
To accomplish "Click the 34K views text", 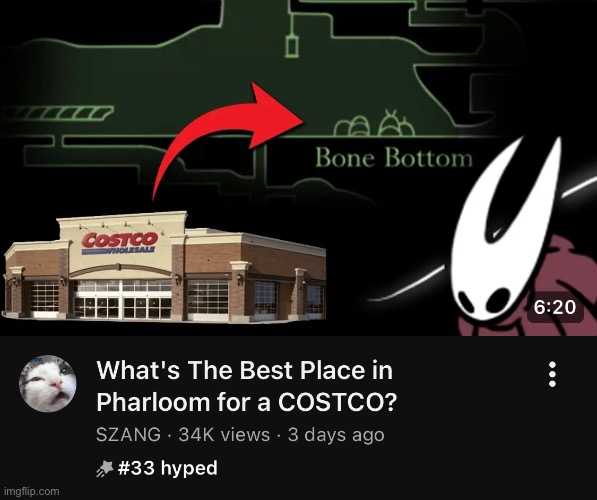I will coord(224,435).
